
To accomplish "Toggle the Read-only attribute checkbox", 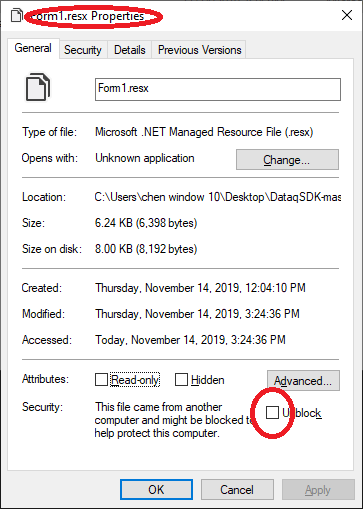I will tap(101, 379).
